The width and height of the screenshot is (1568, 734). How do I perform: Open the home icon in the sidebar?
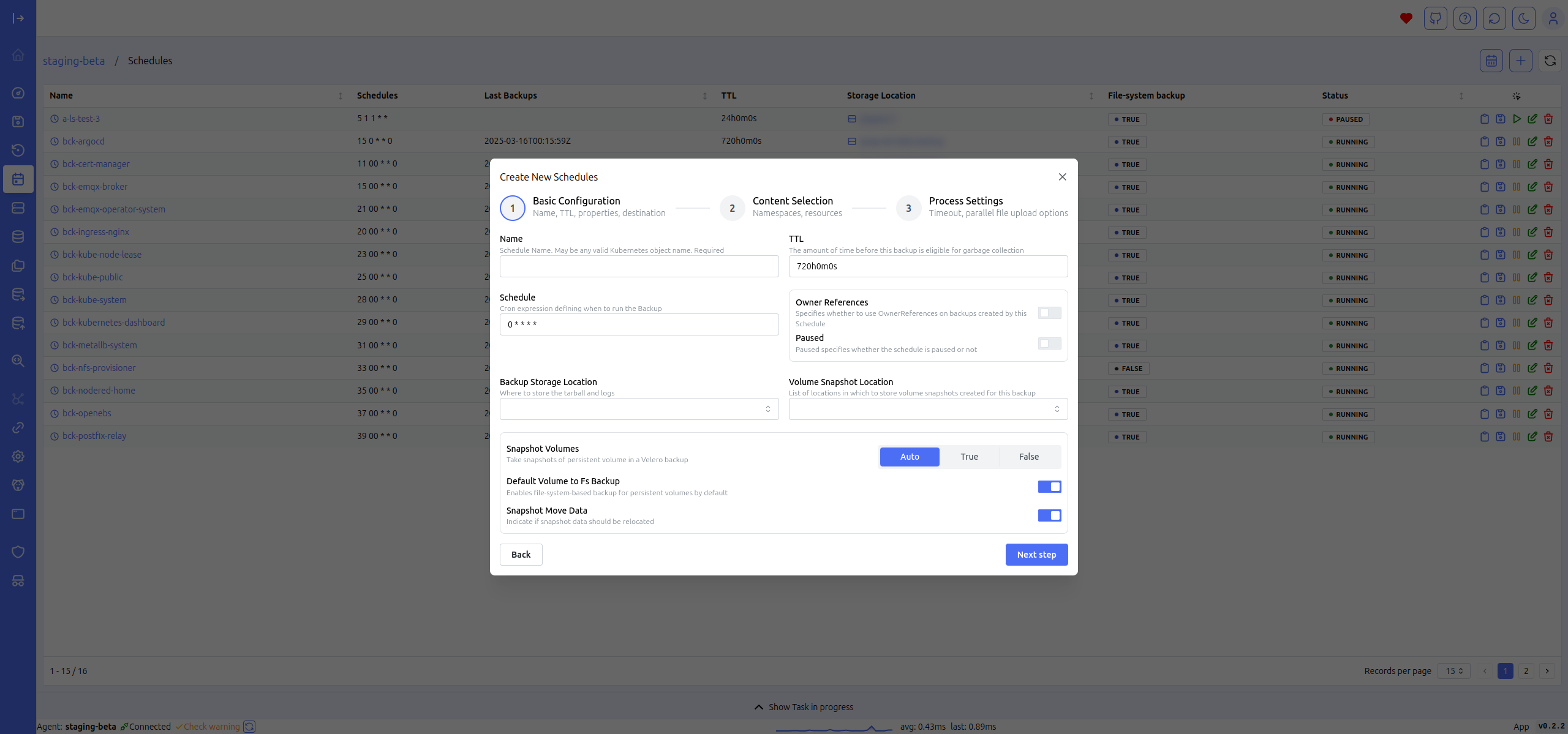pyautogui.click(x=18, y=55)
